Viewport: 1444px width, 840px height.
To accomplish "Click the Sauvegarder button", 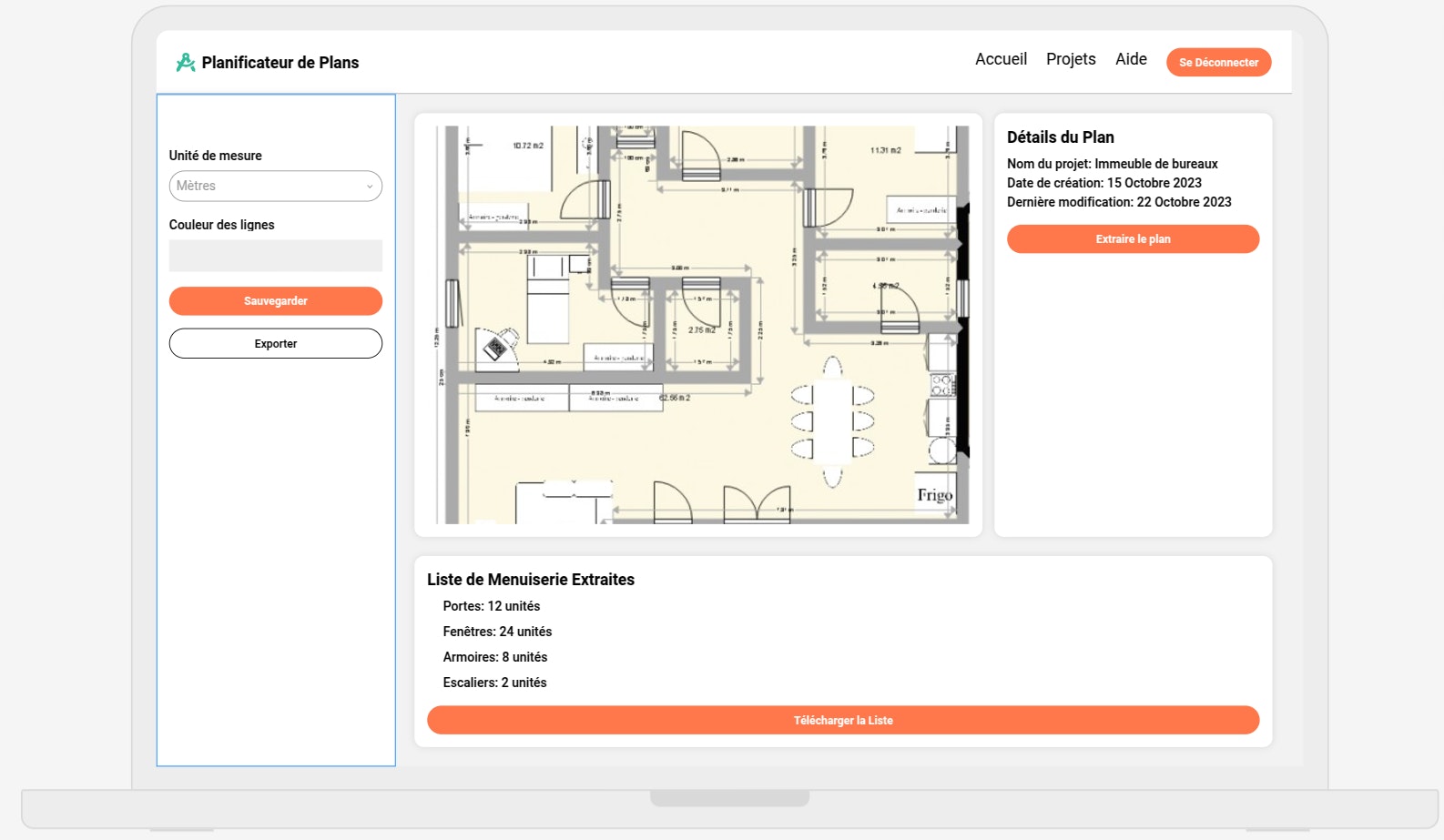I will pos(275,301).
